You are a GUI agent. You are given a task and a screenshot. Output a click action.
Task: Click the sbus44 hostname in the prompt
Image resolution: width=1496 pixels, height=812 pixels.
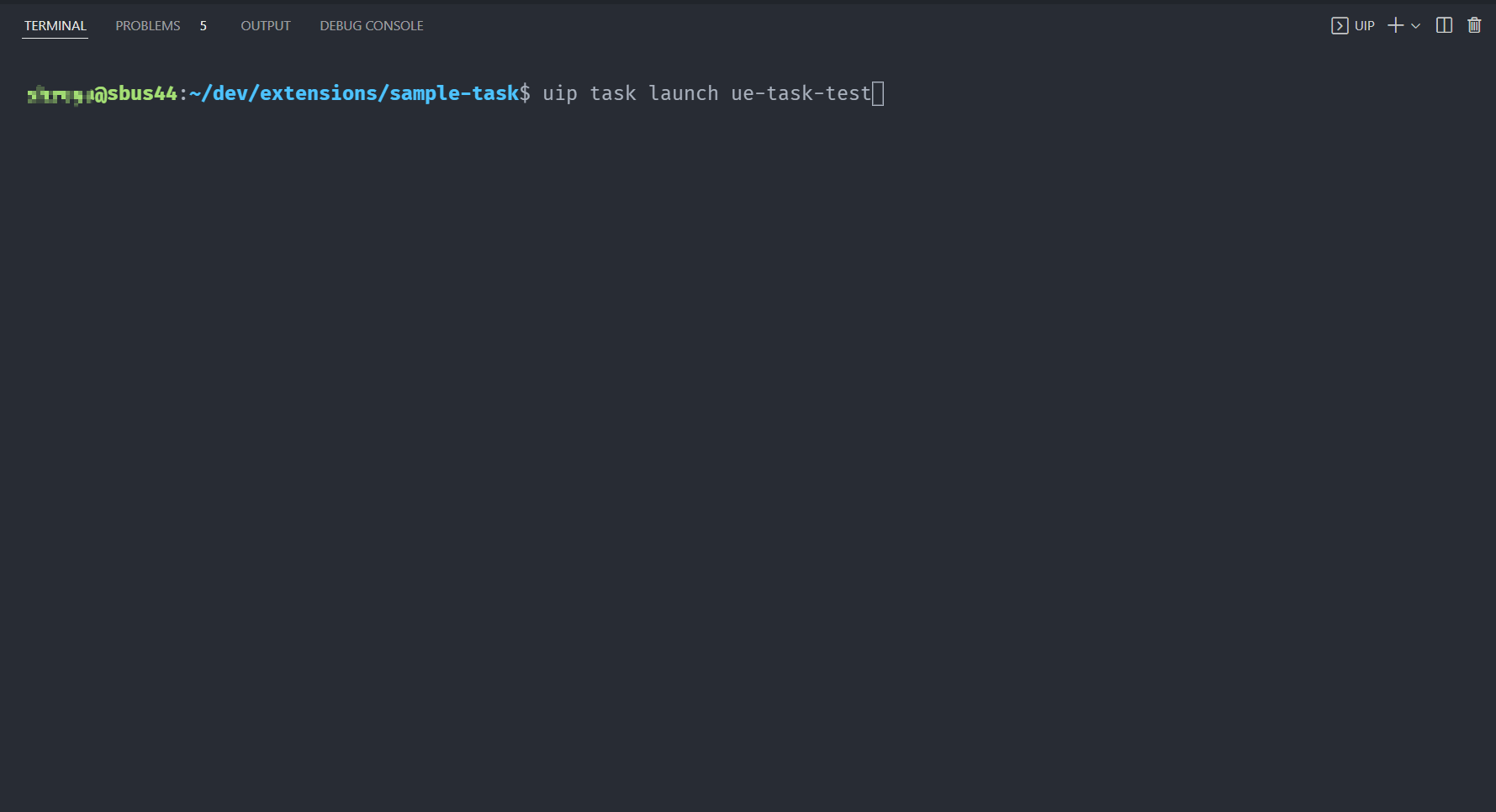[x=142, y=93]
